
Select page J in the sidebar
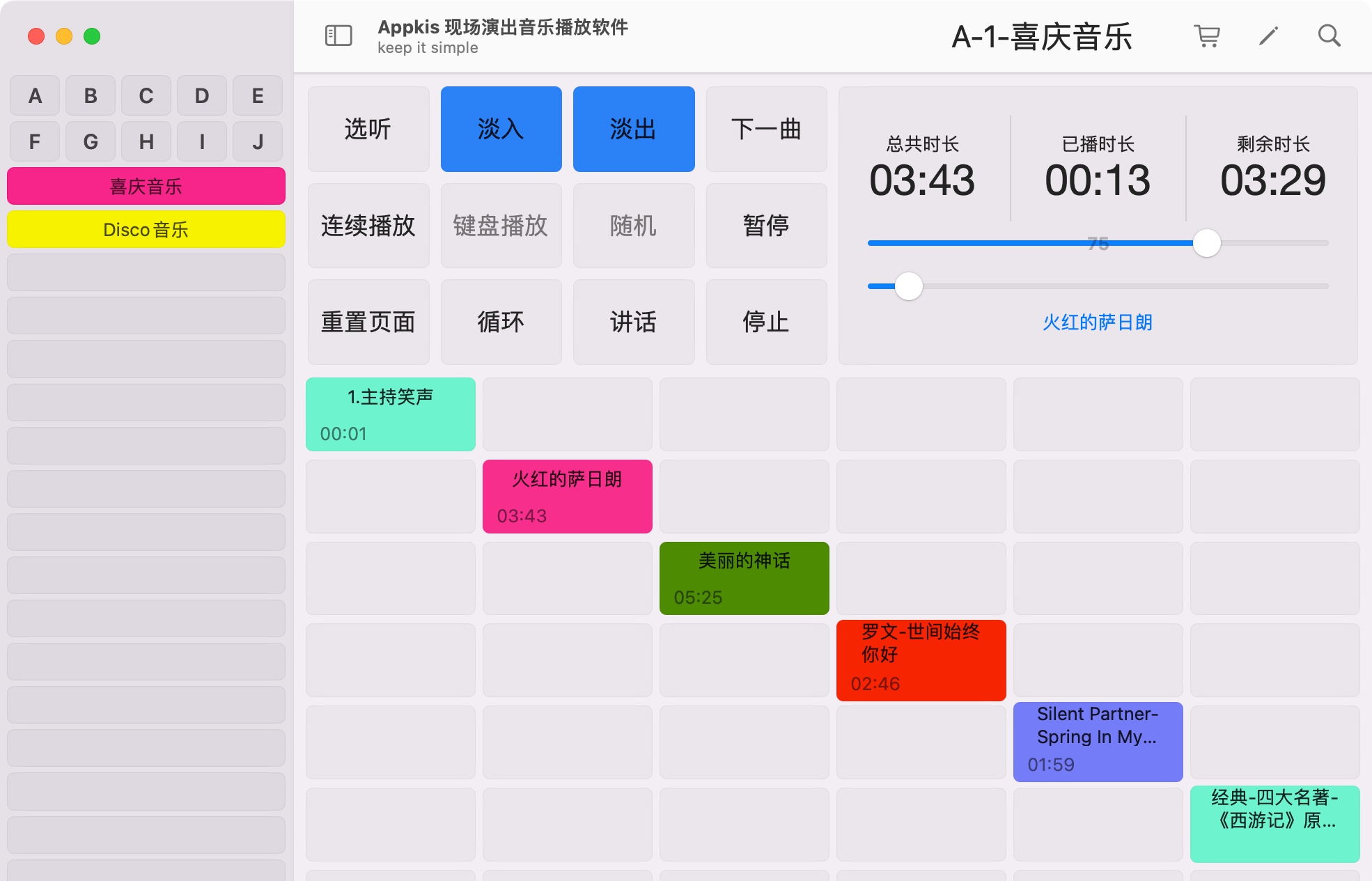pyautogui.click(x=257, y=141)
